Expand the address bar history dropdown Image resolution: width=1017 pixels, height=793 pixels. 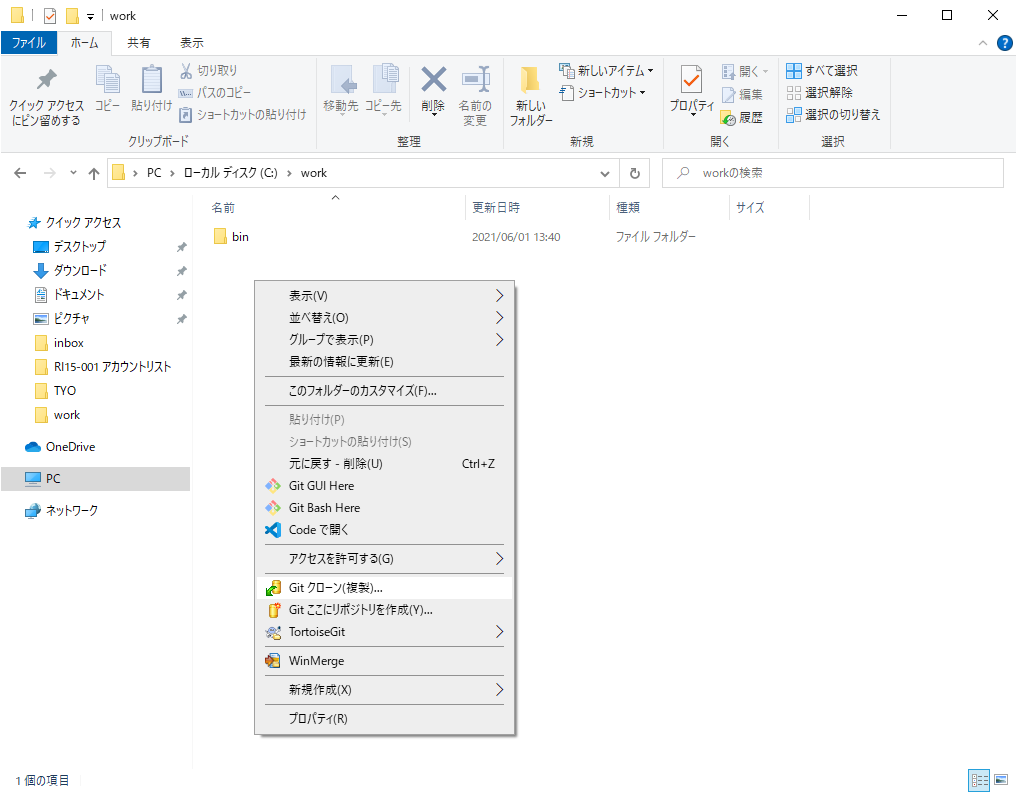pyautogui.click(x=605, y=173)
